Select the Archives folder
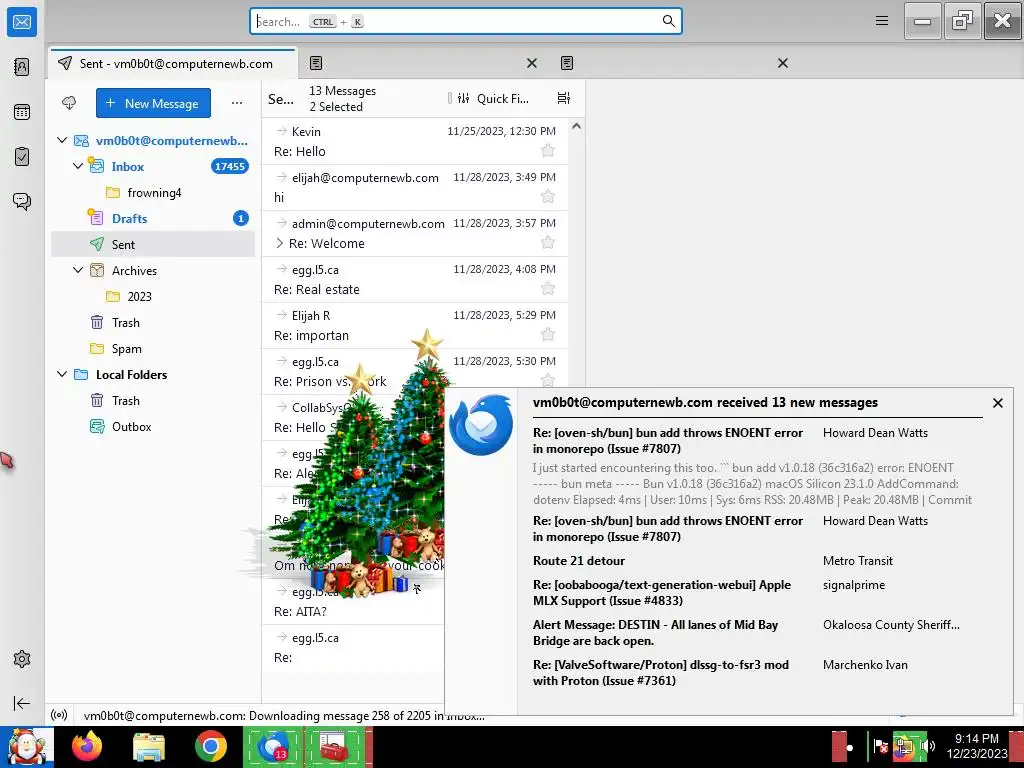This screenshot has width=1024, height=768. click(x=153, y=270)
